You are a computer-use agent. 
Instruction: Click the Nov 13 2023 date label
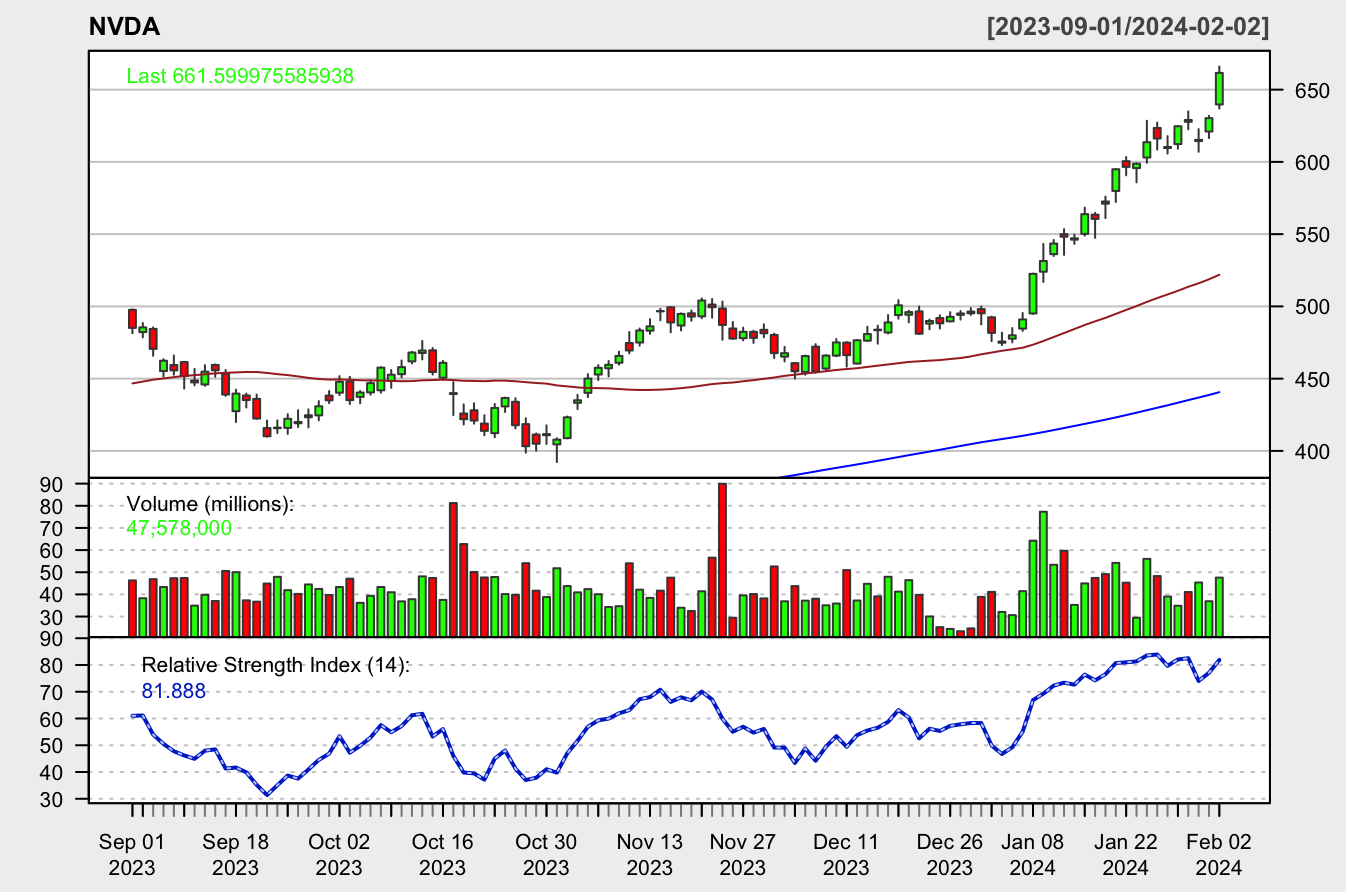651,853
